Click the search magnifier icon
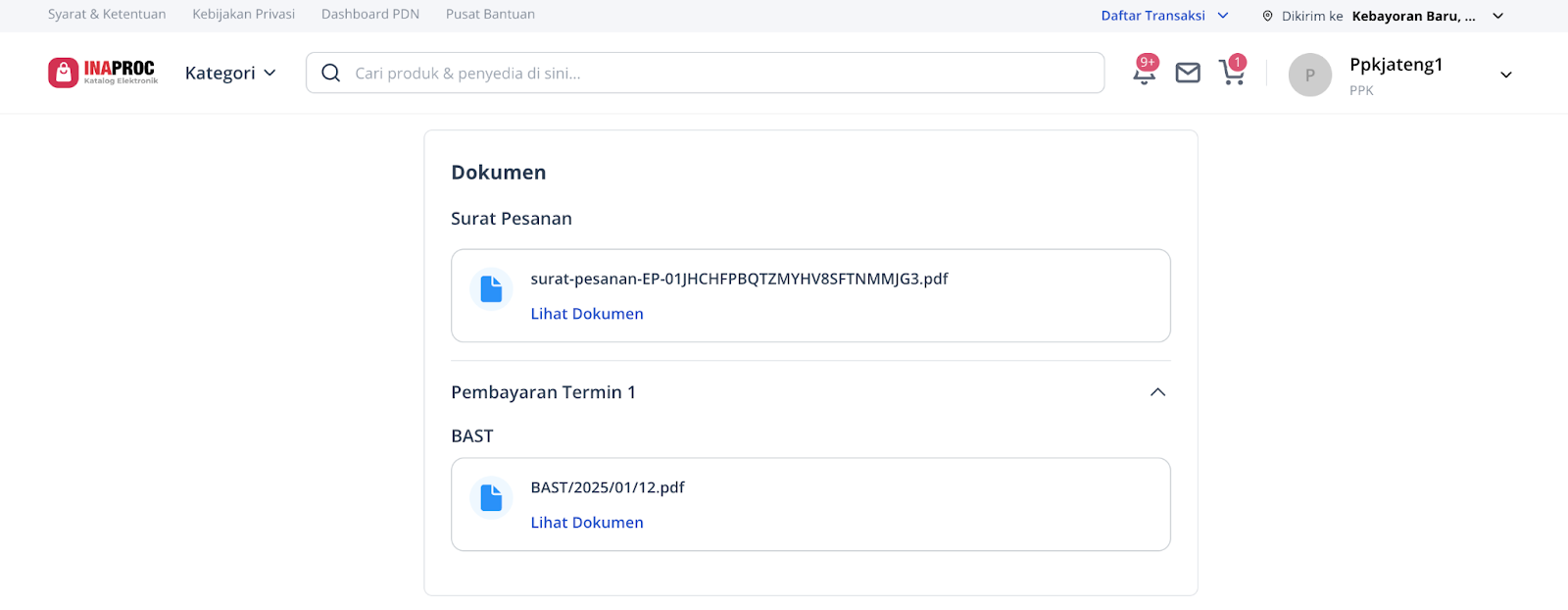This screenshot has width=1568, height=610. click(x=331, y=74)
